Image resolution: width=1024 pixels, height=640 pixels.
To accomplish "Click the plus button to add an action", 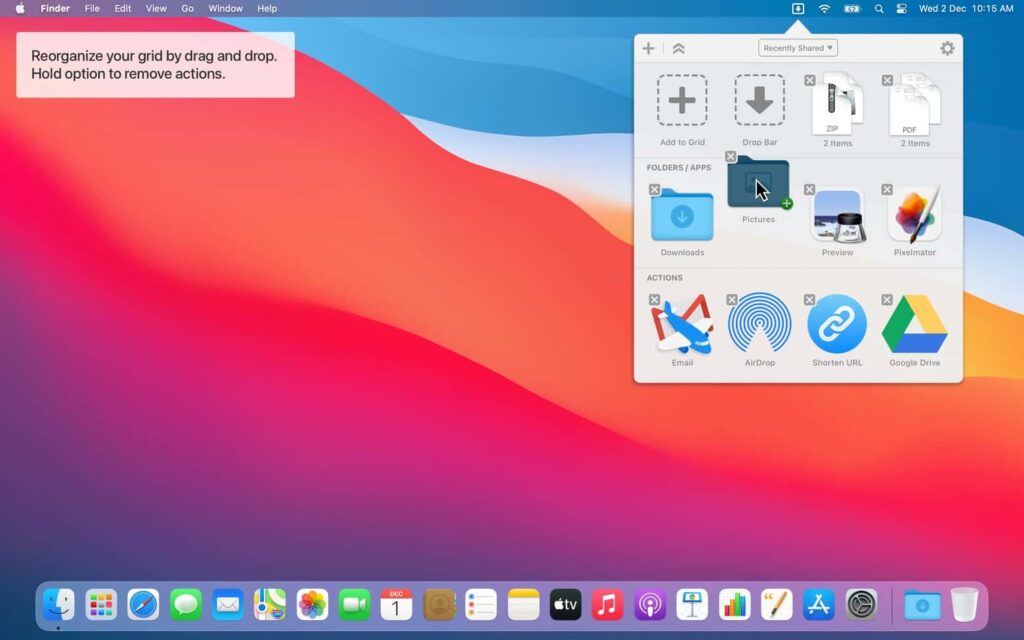I will [x=648, y=47].
